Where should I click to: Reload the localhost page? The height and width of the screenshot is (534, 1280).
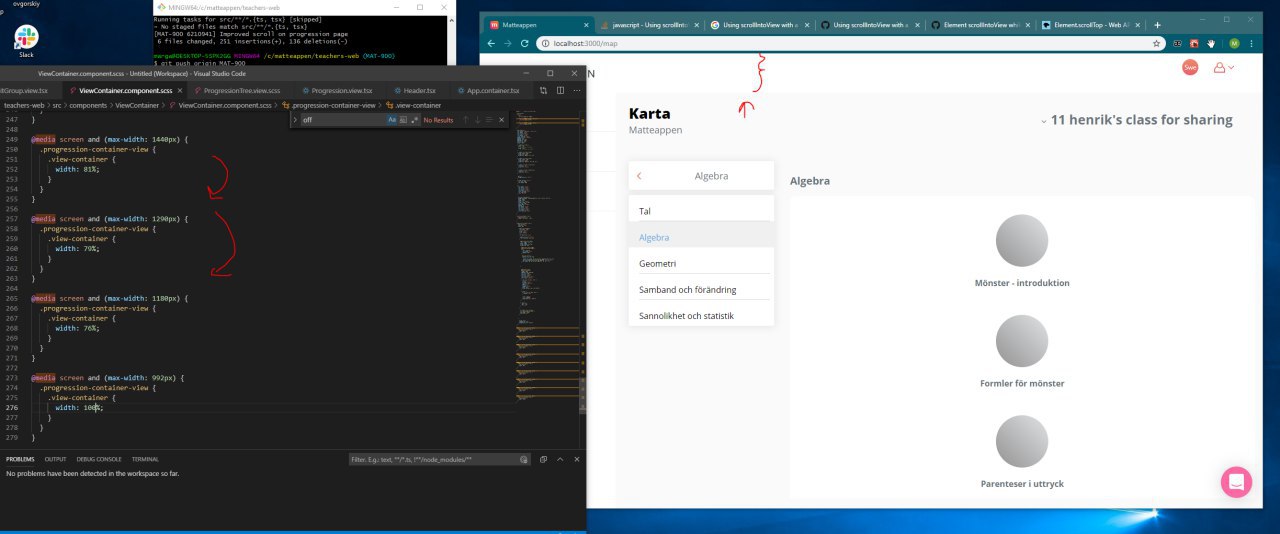[x=525, y=43]
